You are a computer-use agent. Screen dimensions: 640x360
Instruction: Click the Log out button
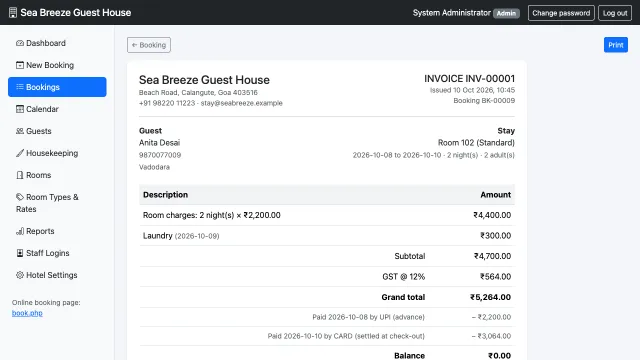(615, 13)
